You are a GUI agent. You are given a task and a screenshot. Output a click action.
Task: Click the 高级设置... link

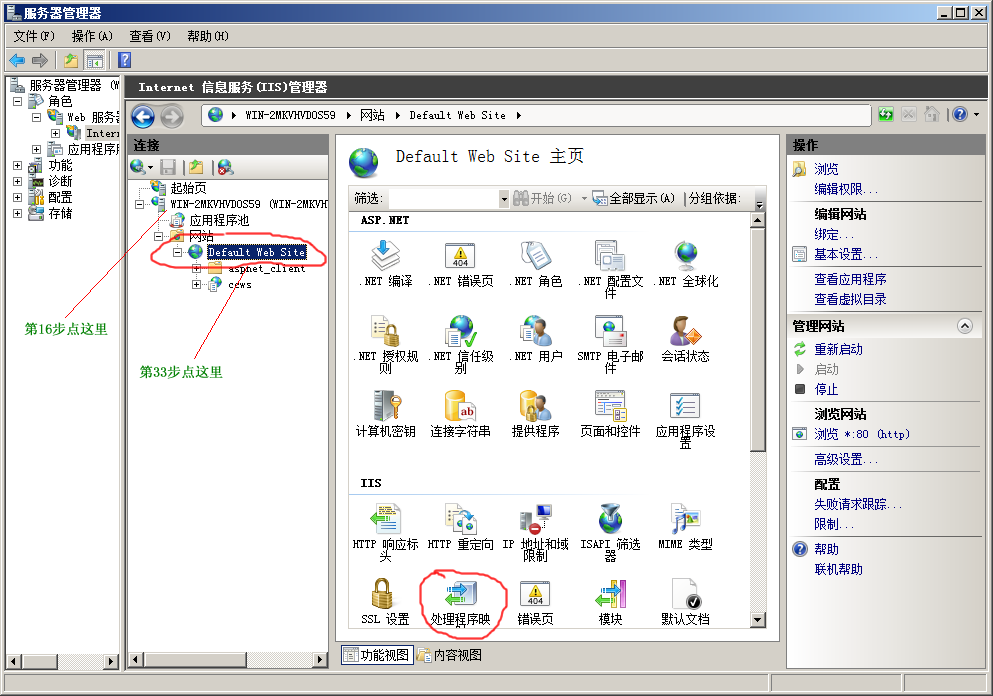846,459
